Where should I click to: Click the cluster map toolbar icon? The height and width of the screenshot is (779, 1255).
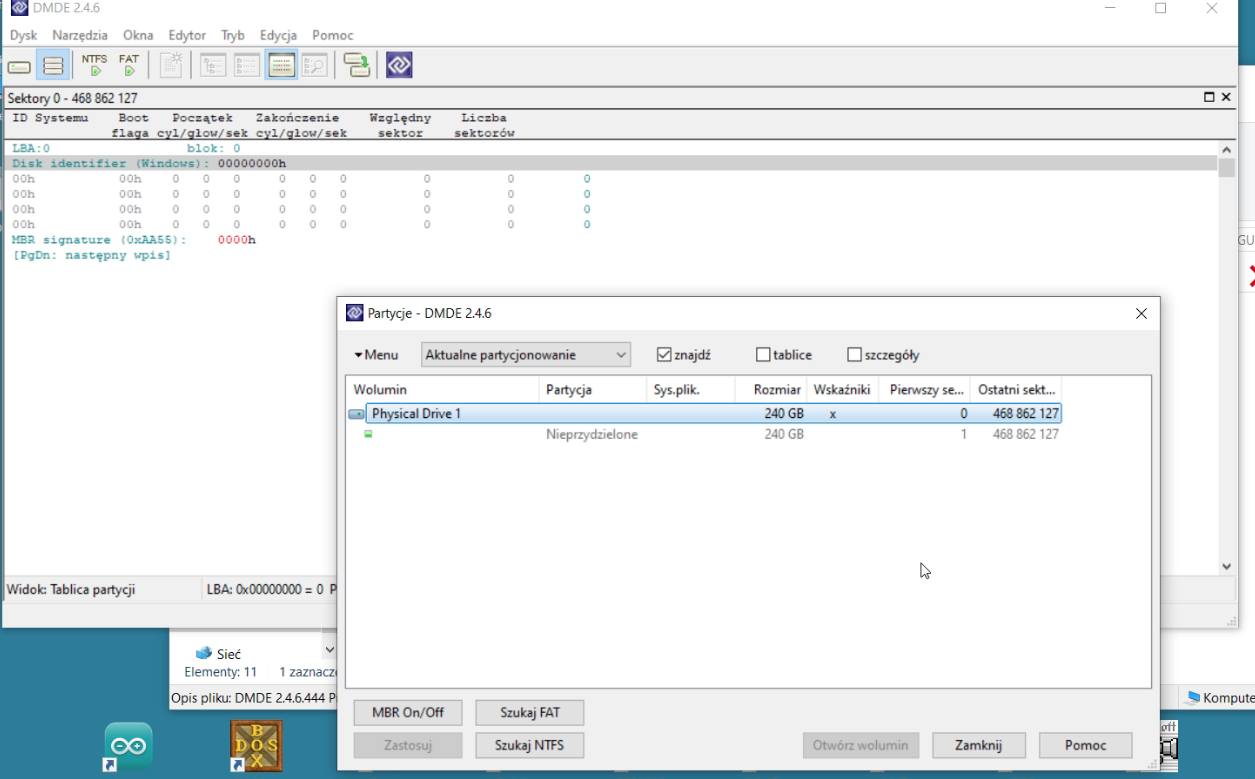(x=172, y=66)
